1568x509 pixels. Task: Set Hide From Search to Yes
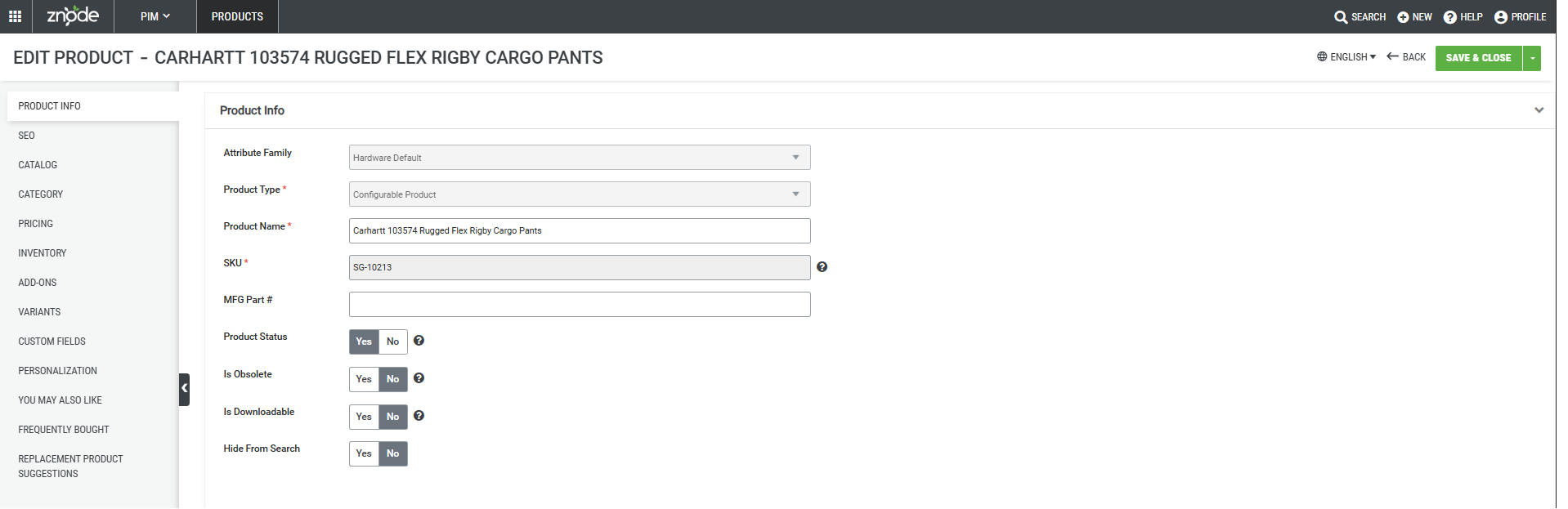pyautogui.click(x=364, y=453)
